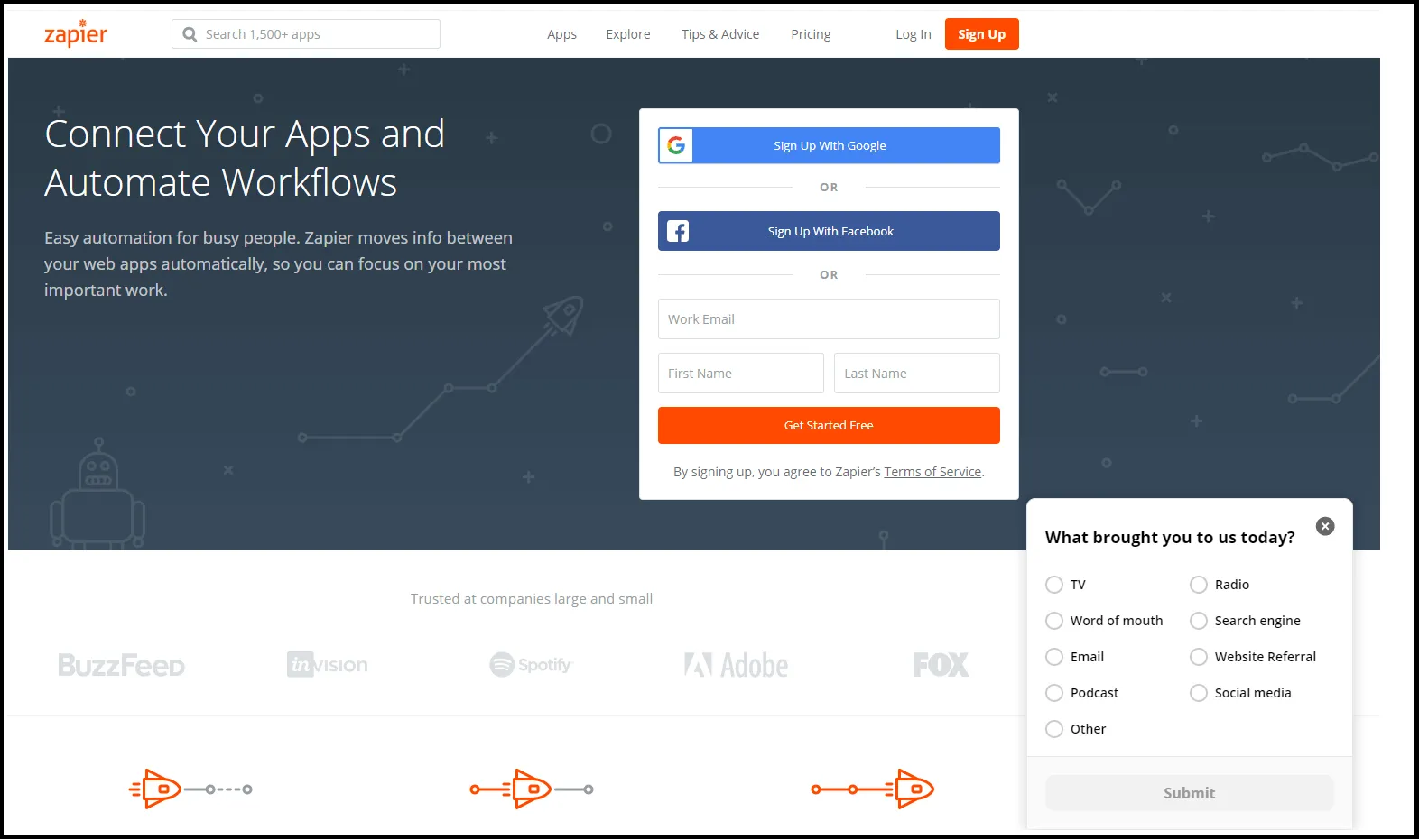
Task: Select the TV radio option
Action: coord(1054,585)
